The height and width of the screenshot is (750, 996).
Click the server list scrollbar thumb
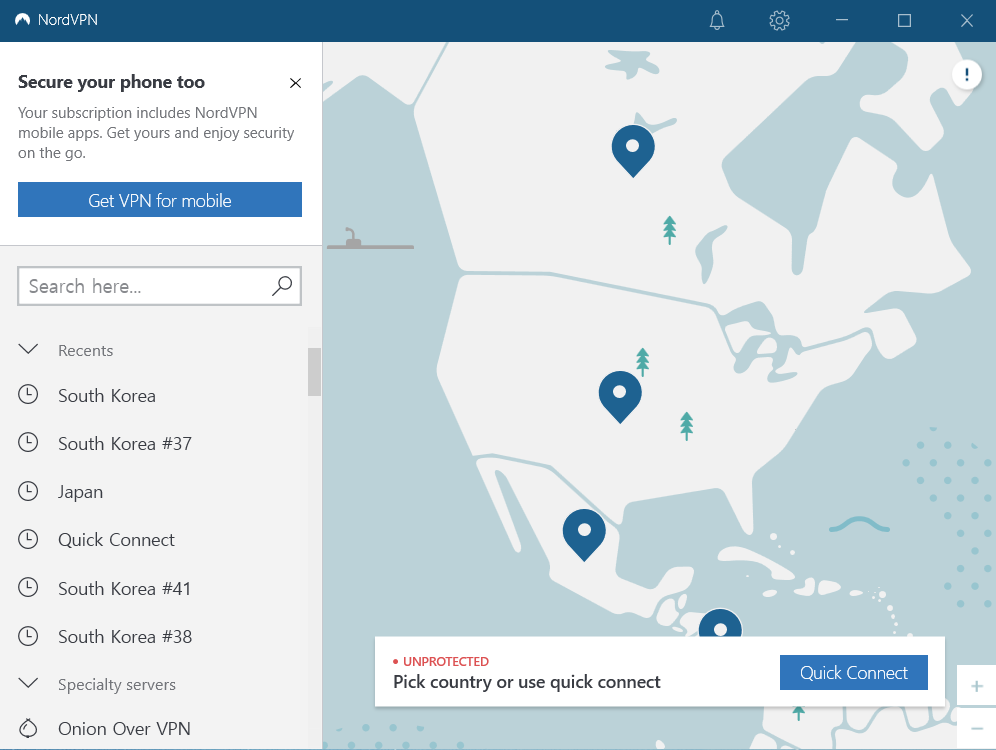[x=314, y=372]
